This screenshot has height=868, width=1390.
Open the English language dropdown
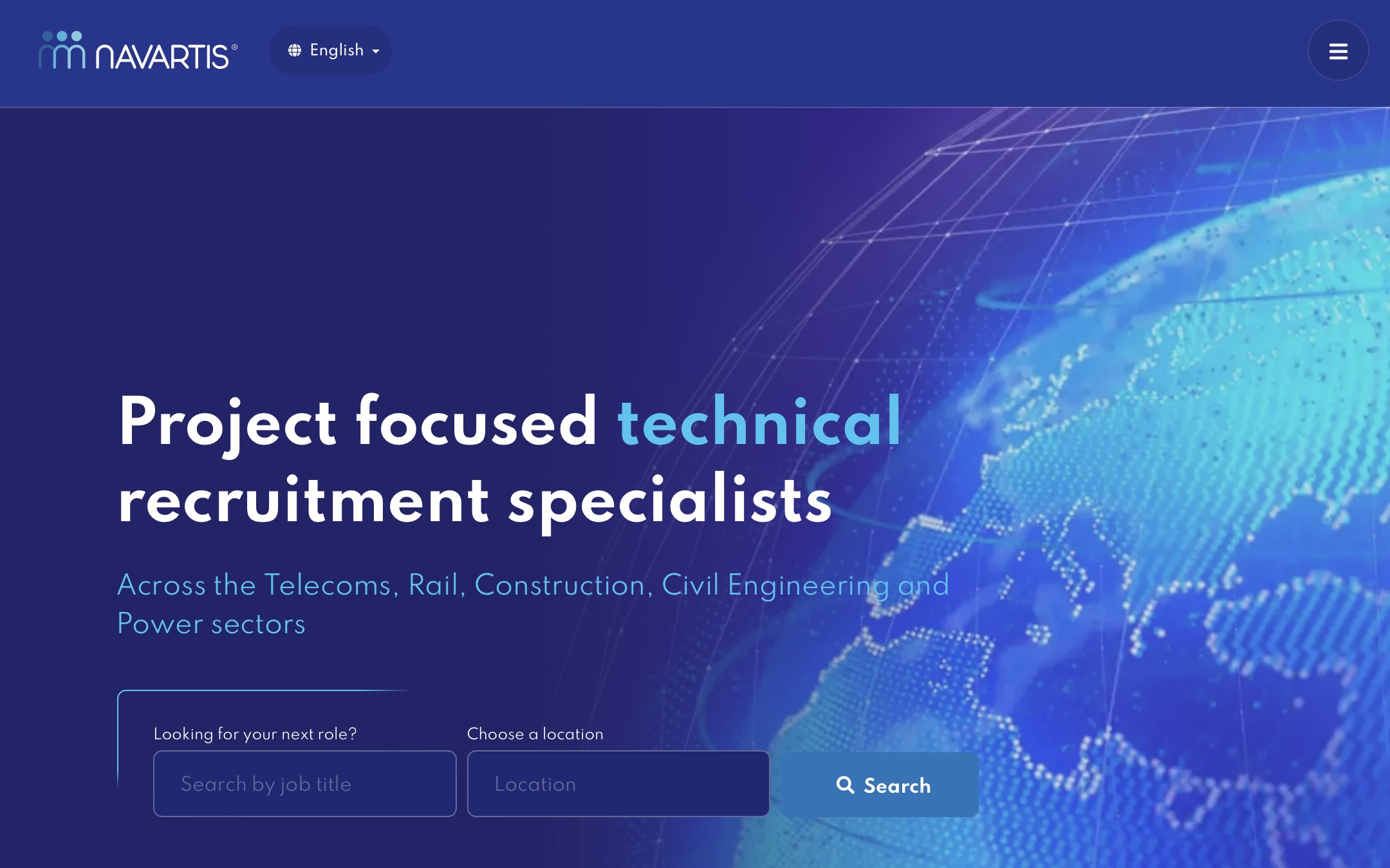coord(331,50)
